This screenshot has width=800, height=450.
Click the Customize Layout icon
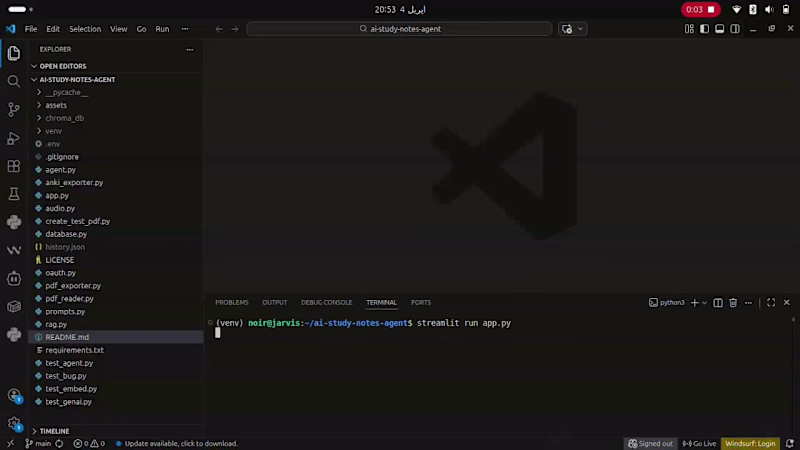pyautogui.click(x=689, y=29)
